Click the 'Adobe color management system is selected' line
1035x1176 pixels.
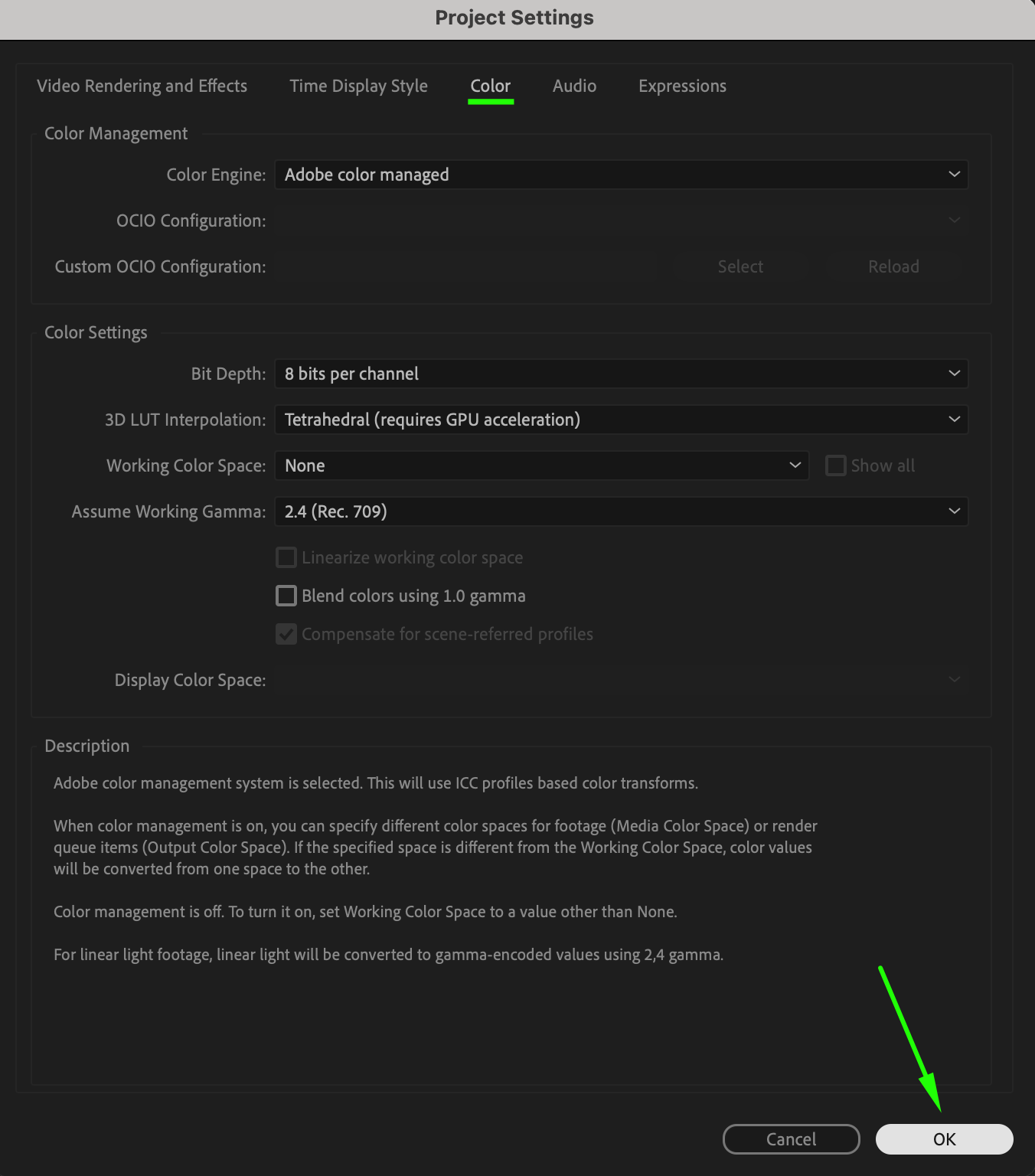pos(376,783)
